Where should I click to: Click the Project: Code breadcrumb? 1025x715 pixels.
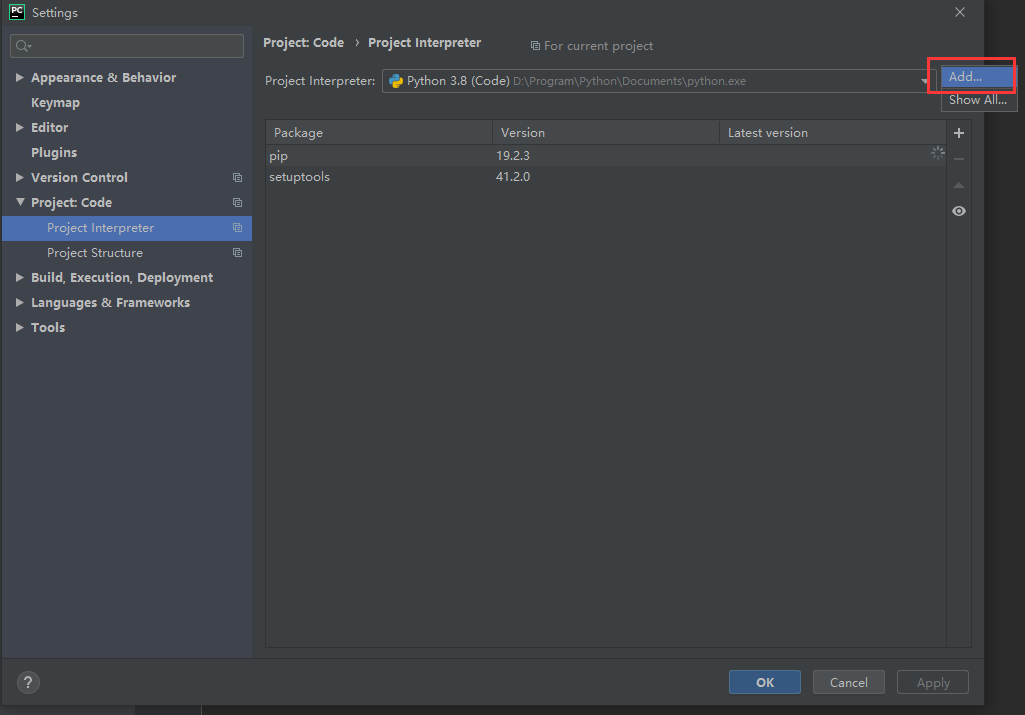(303, 42)
